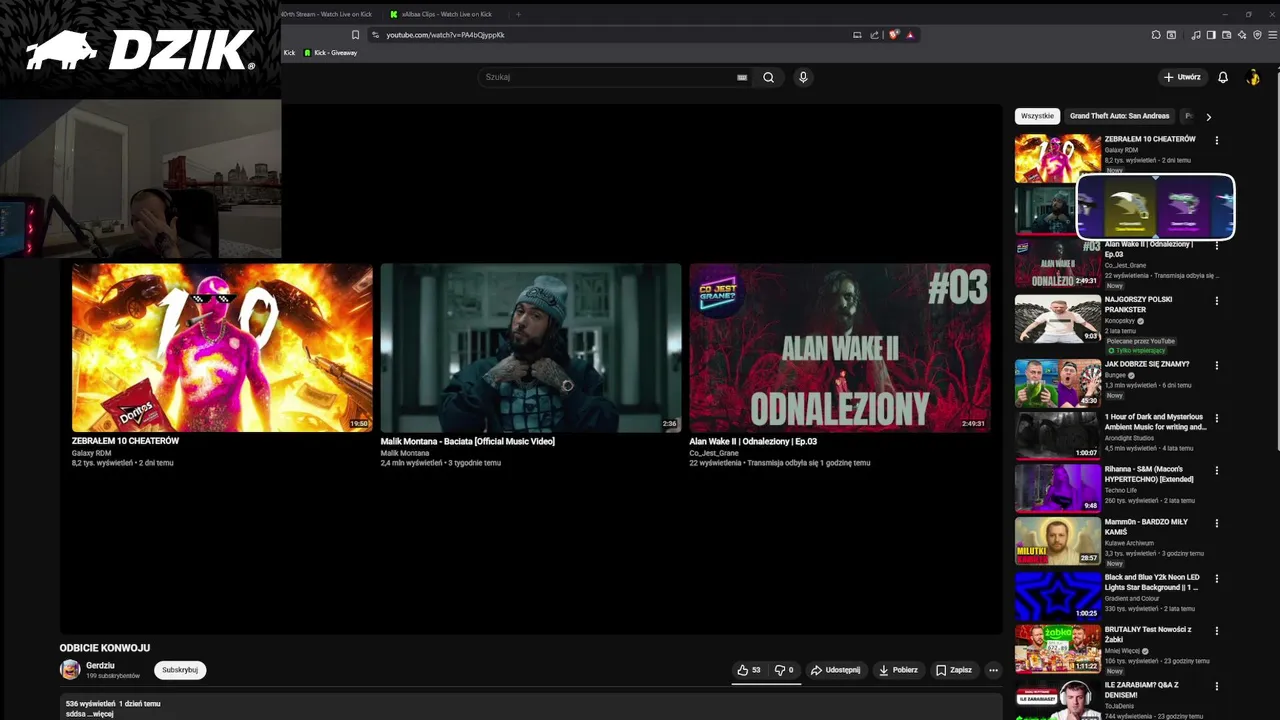Open the screenshot icon next to extensions
The width and height of the screenshot is (1280, 720).
(1171, 35)
